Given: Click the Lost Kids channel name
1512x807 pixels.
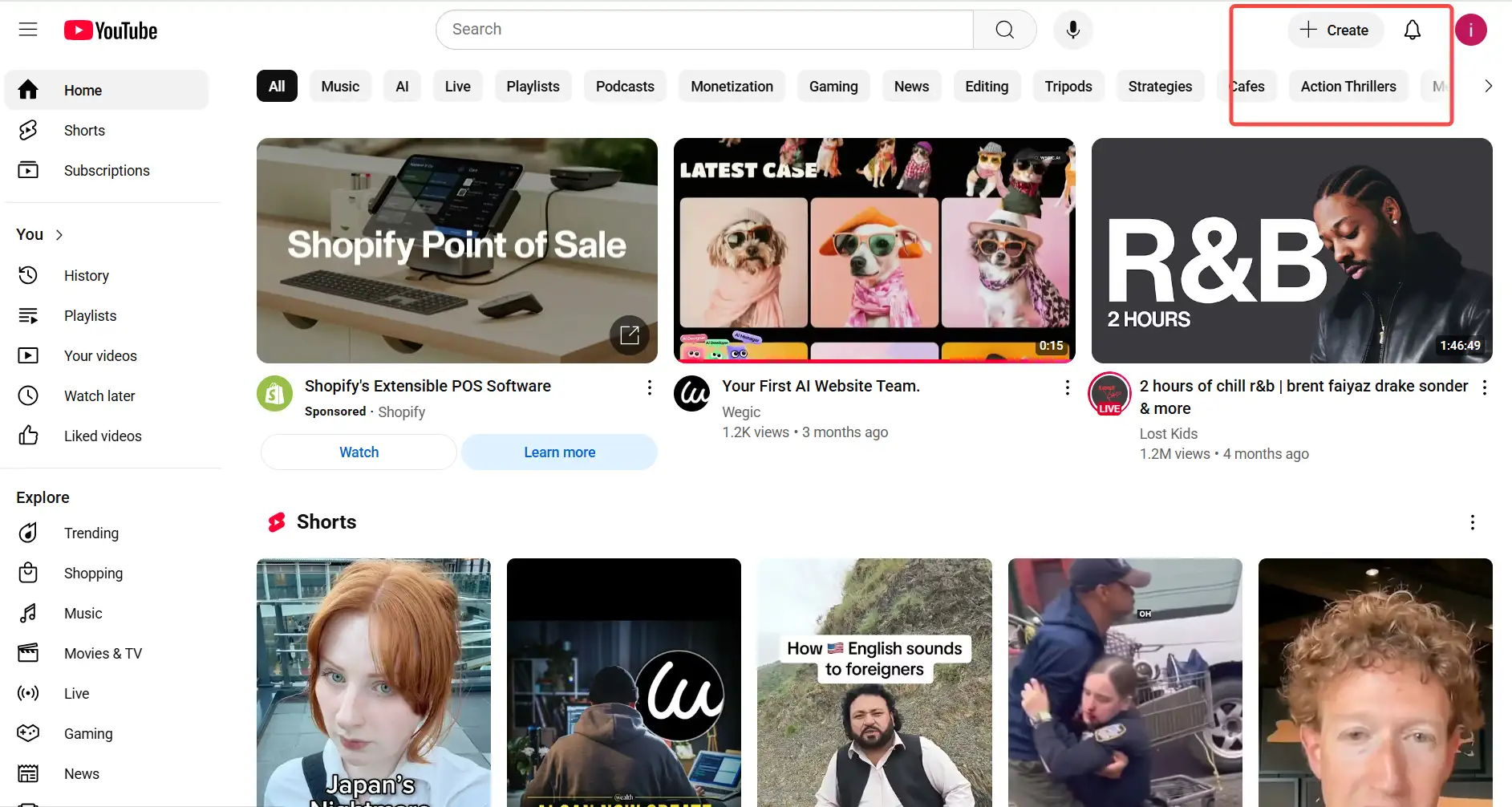Looking at the screenshot, I should coord(1168,433).
